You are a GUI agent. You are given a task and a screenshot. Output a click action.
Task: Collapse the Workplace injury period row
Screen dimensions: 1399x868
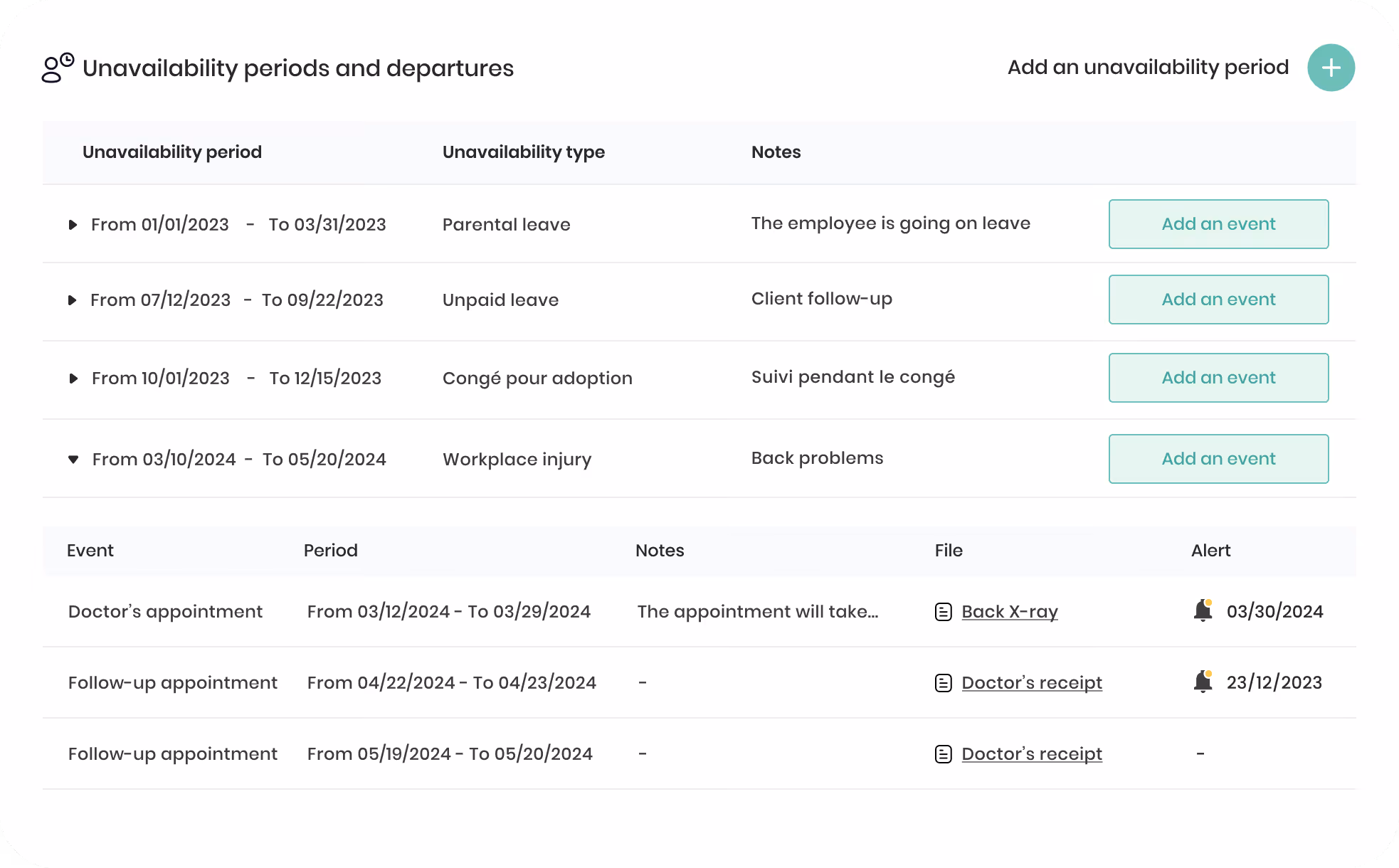73,460
